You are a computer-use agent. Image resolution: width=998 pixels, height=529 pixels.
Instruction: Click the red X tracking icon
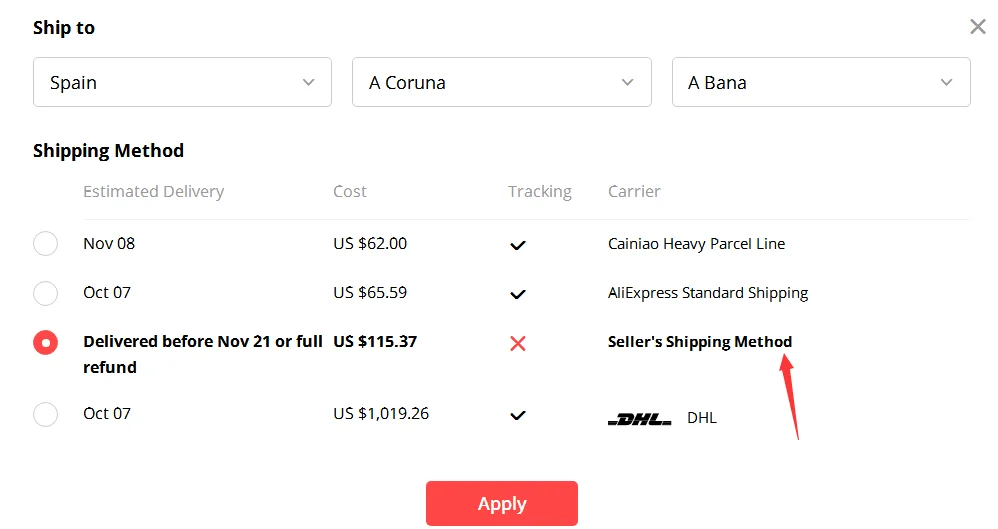tap(517, 343)
